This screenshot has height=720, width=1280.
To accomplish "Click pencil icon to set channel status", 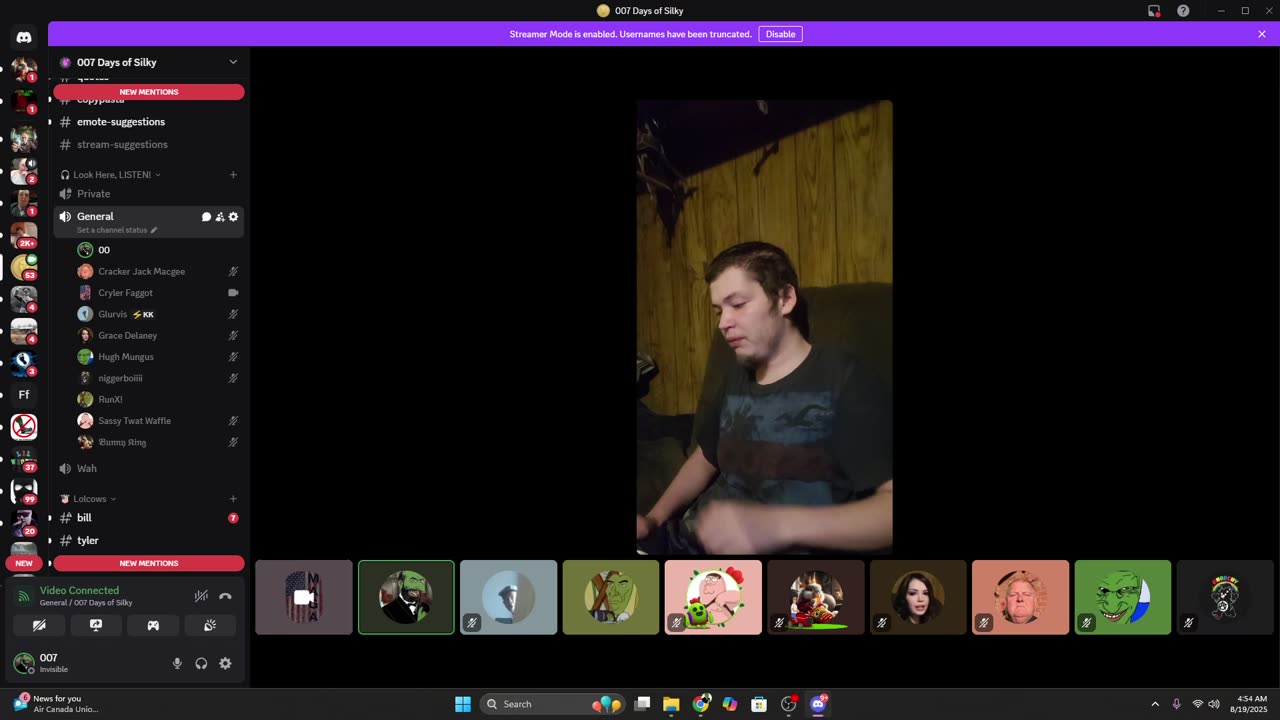I will tap(154, 230).
